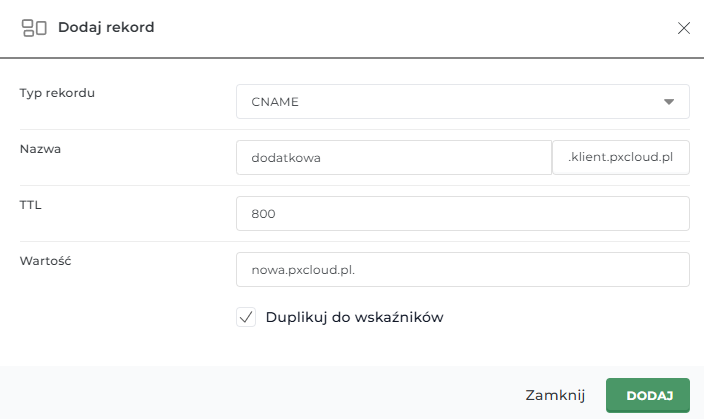Viewport: 704px width, 419px height.
Task: Click the Dodaj rekord title text
Action: [106, 28]
